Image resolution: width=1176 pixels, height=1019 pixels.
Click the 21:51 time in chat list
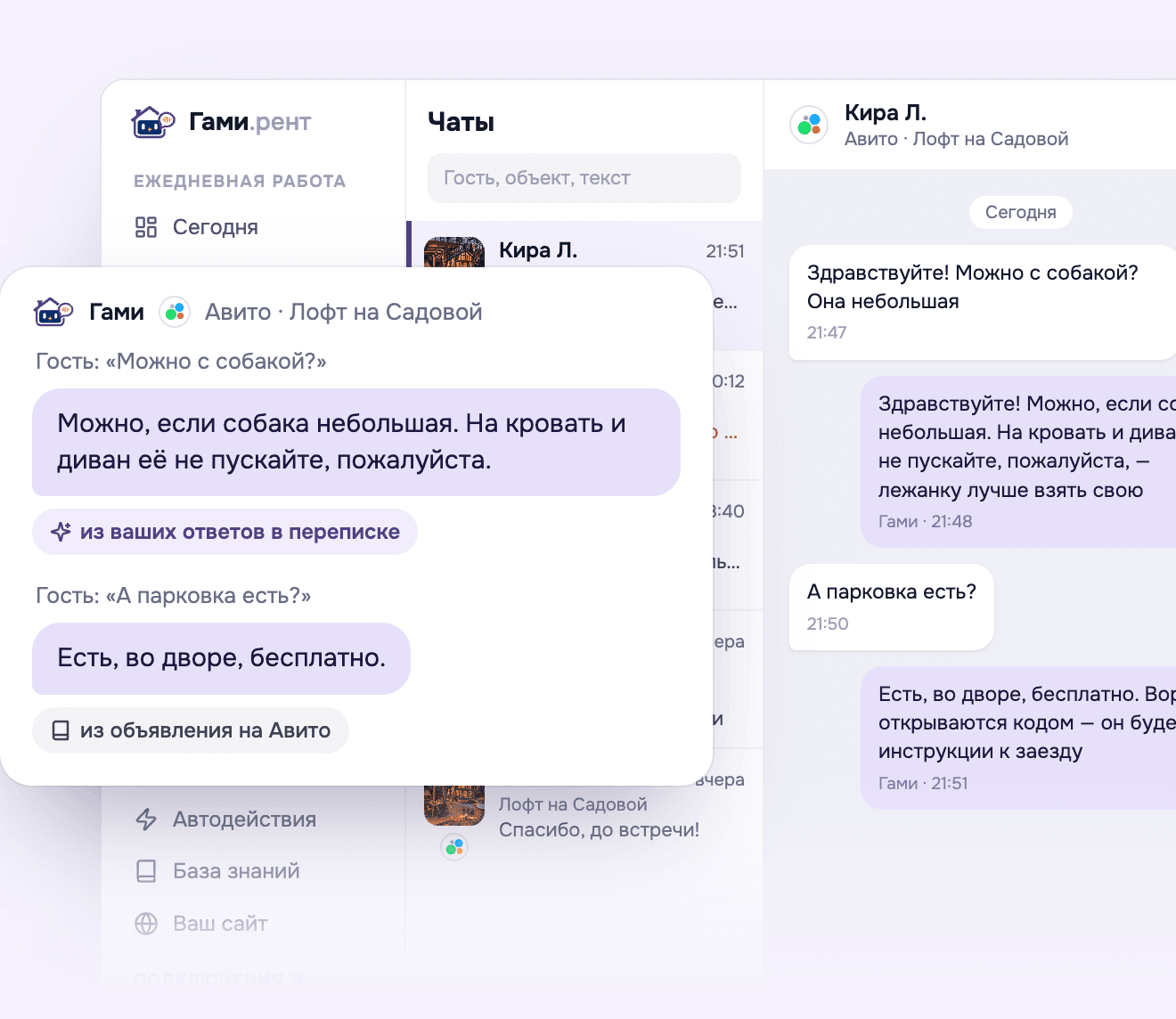[x=725, y=251]
